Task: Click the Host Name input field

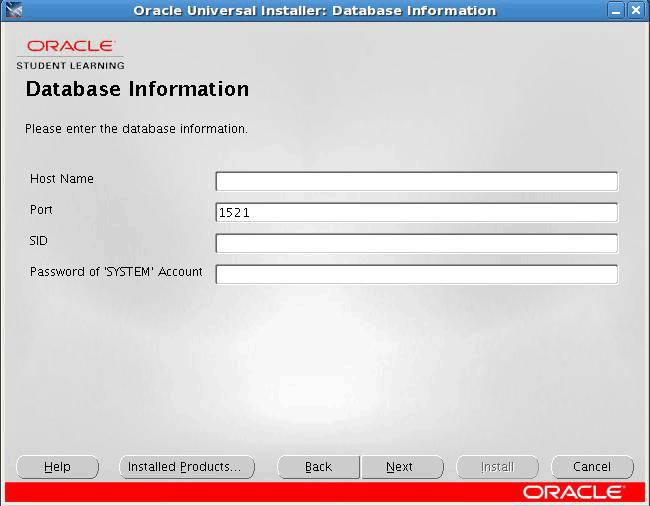Action: tap(417, 182)
